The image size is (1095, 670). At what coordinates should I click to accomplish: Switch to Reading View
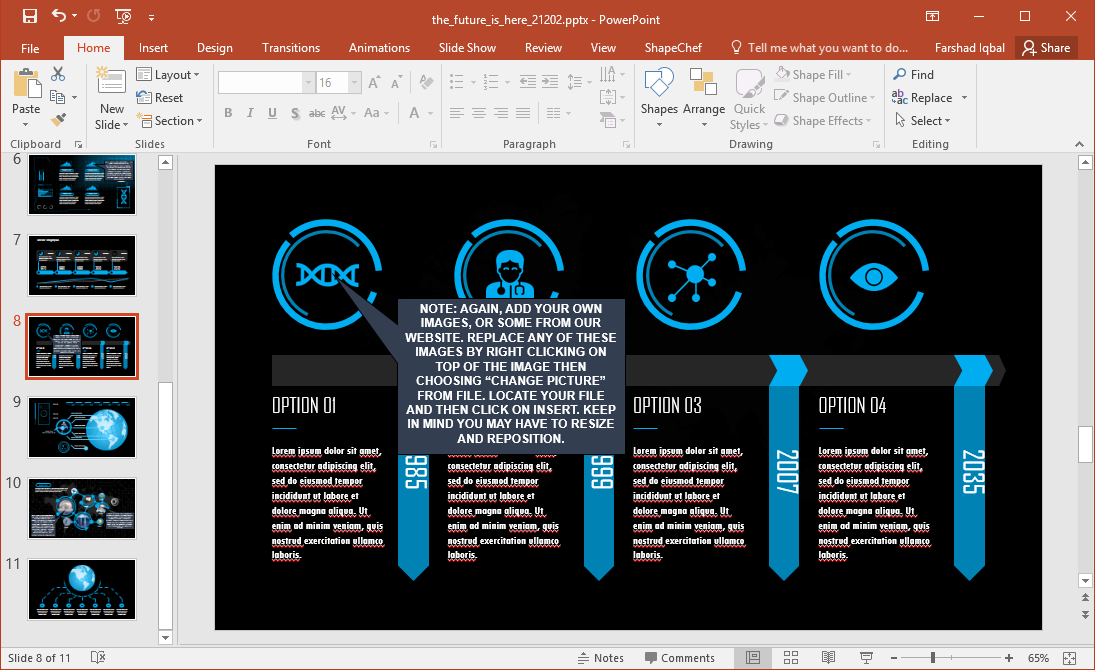pos(828,657)
